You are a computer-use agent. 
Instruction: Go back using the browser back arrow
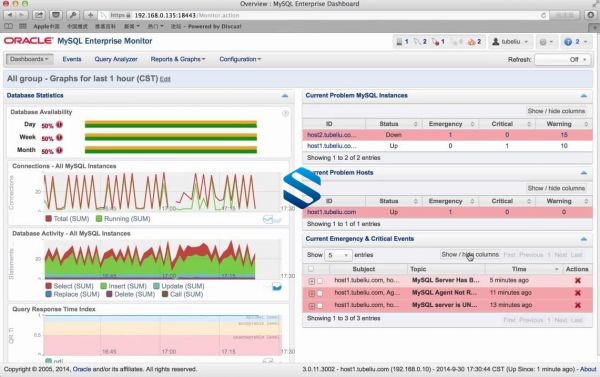click(10, 15)
